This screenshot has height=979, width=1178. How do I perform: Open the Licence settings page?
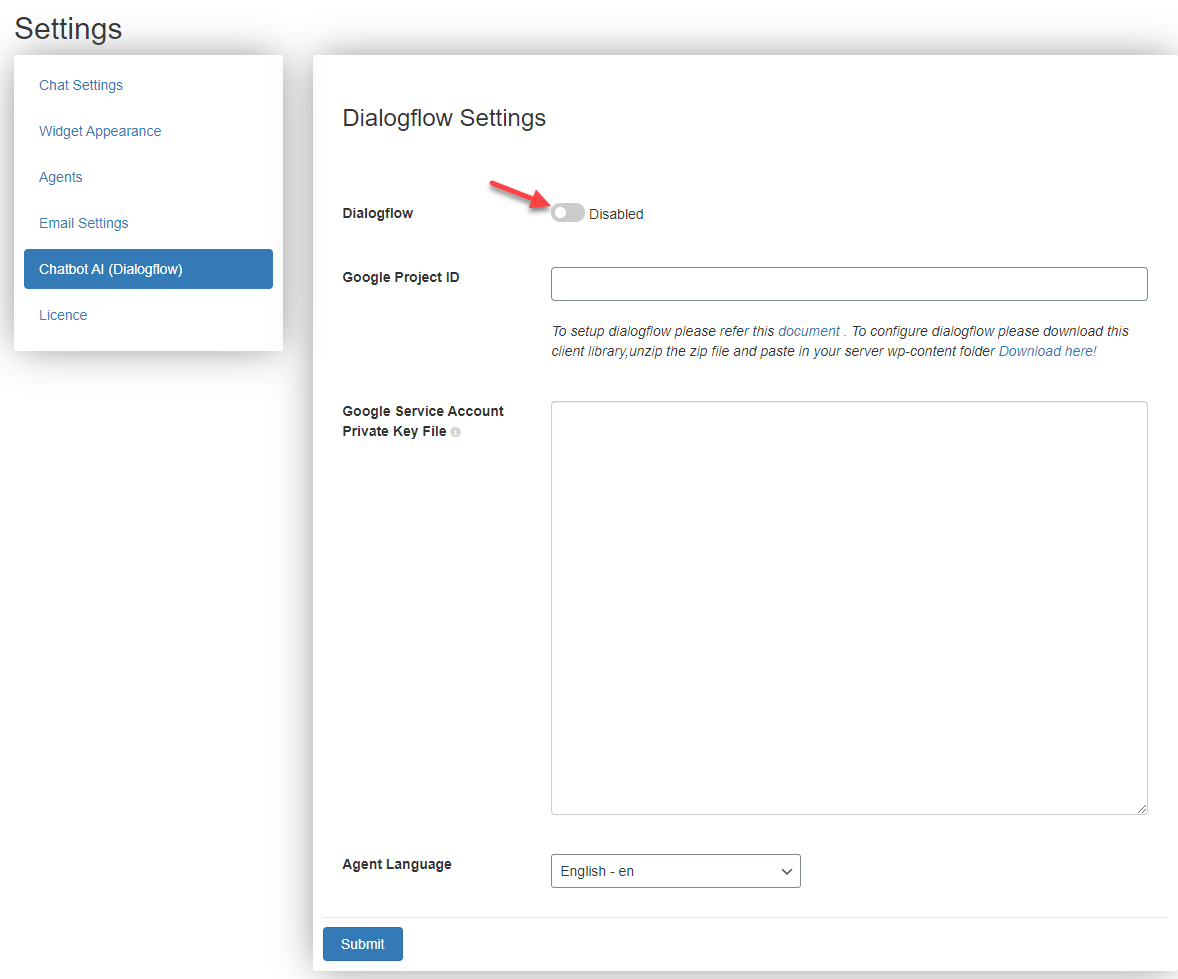63,315
